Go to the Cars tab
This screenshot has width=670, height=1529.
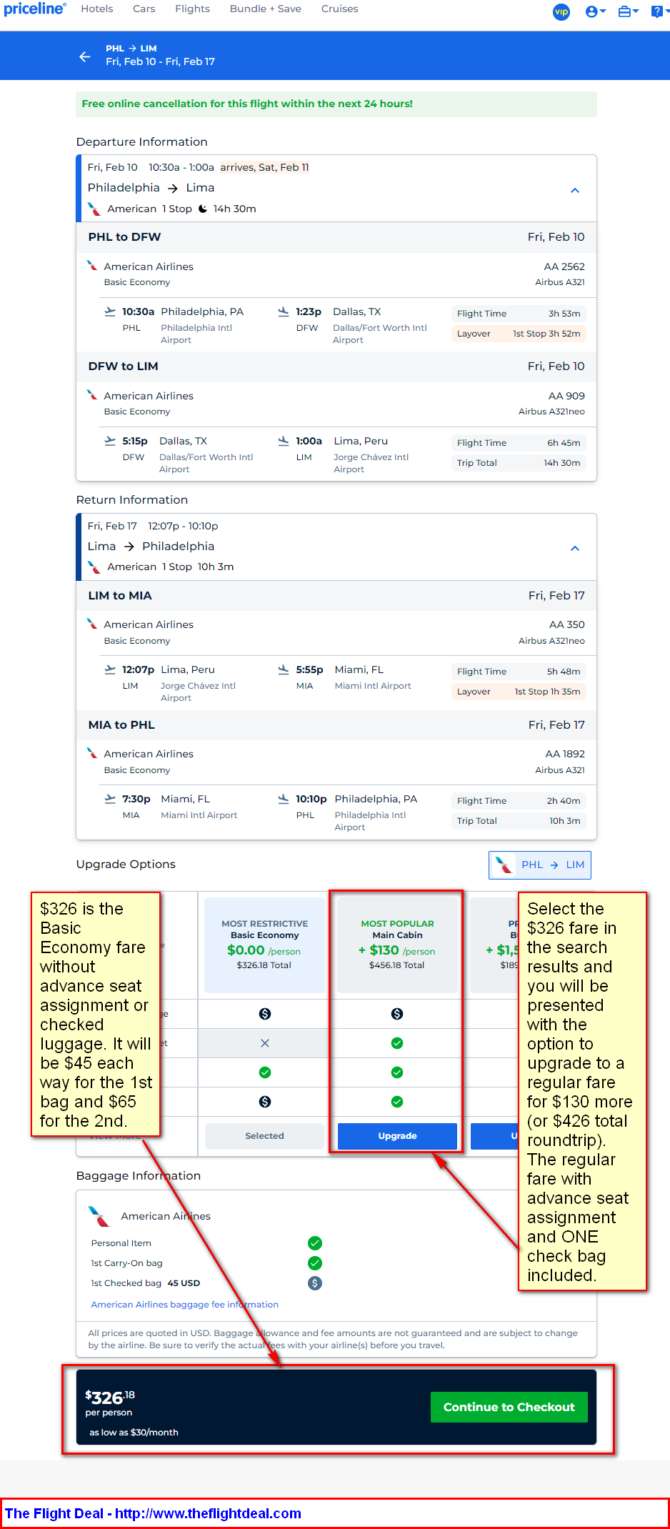144,9
